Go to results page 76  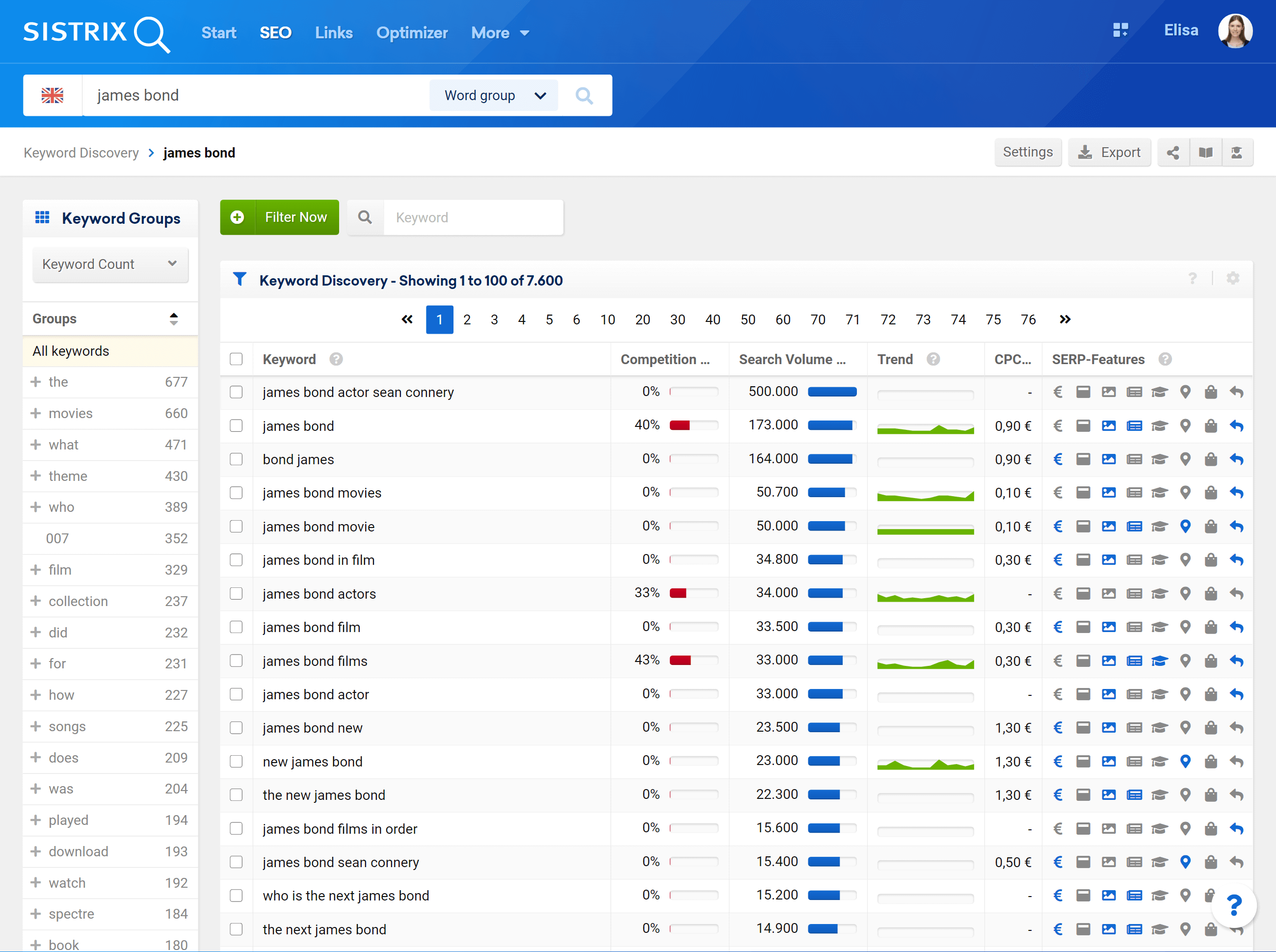pyautogui.click(x=1028, y=319)
